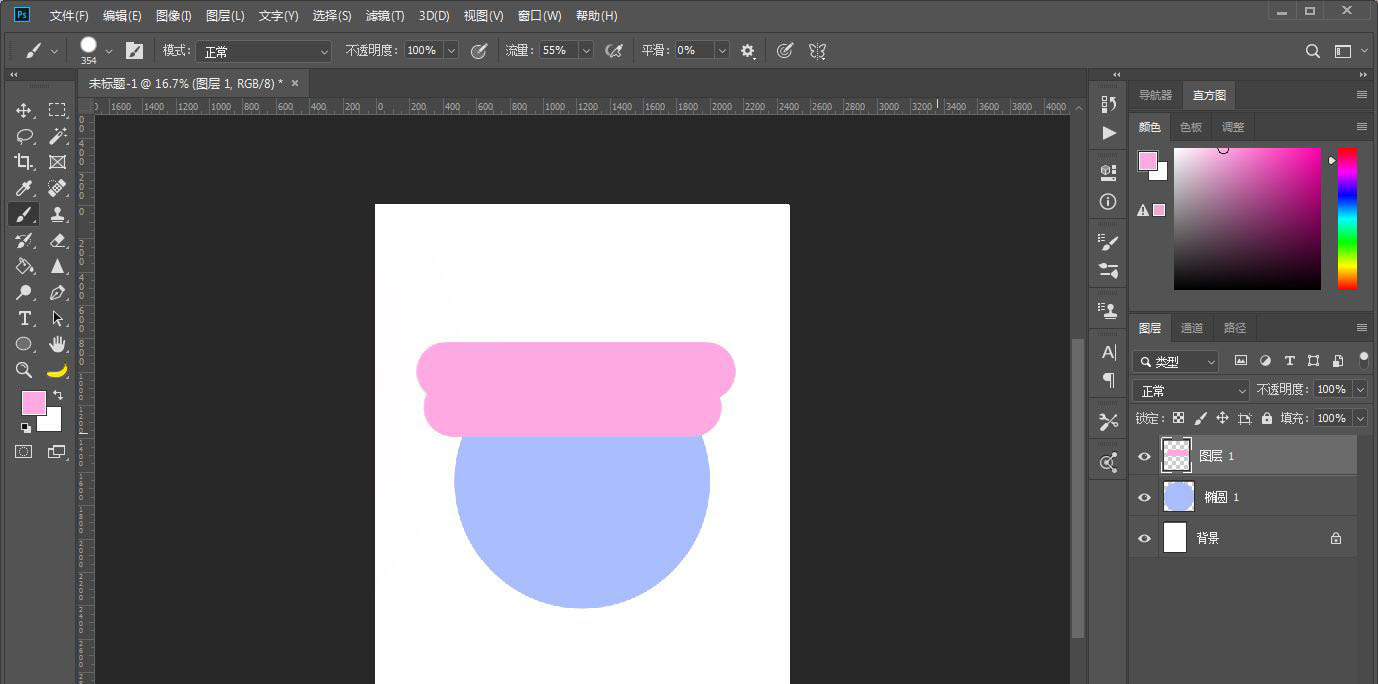Switch to the 通道 tab
Image resolution: width=1378 pixels, height=684 pixels.
(1192, 328)
